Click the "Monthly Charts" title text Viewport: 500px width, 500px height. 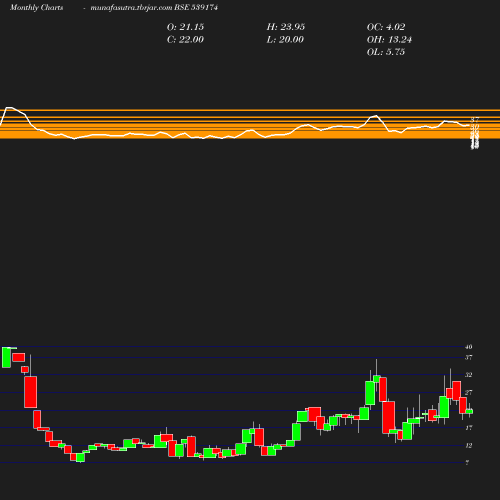point(36,8)
